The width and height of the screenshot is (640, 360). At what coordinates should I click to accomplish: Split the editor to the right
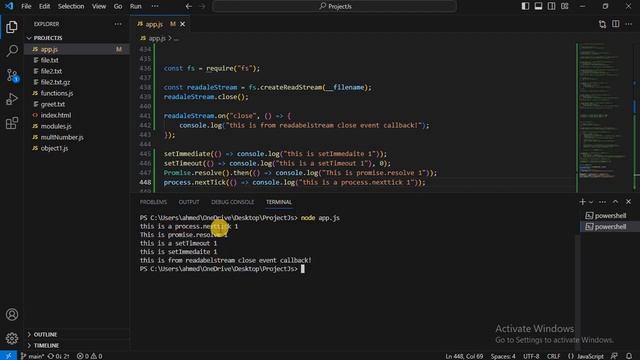click(x=616, y=24)
